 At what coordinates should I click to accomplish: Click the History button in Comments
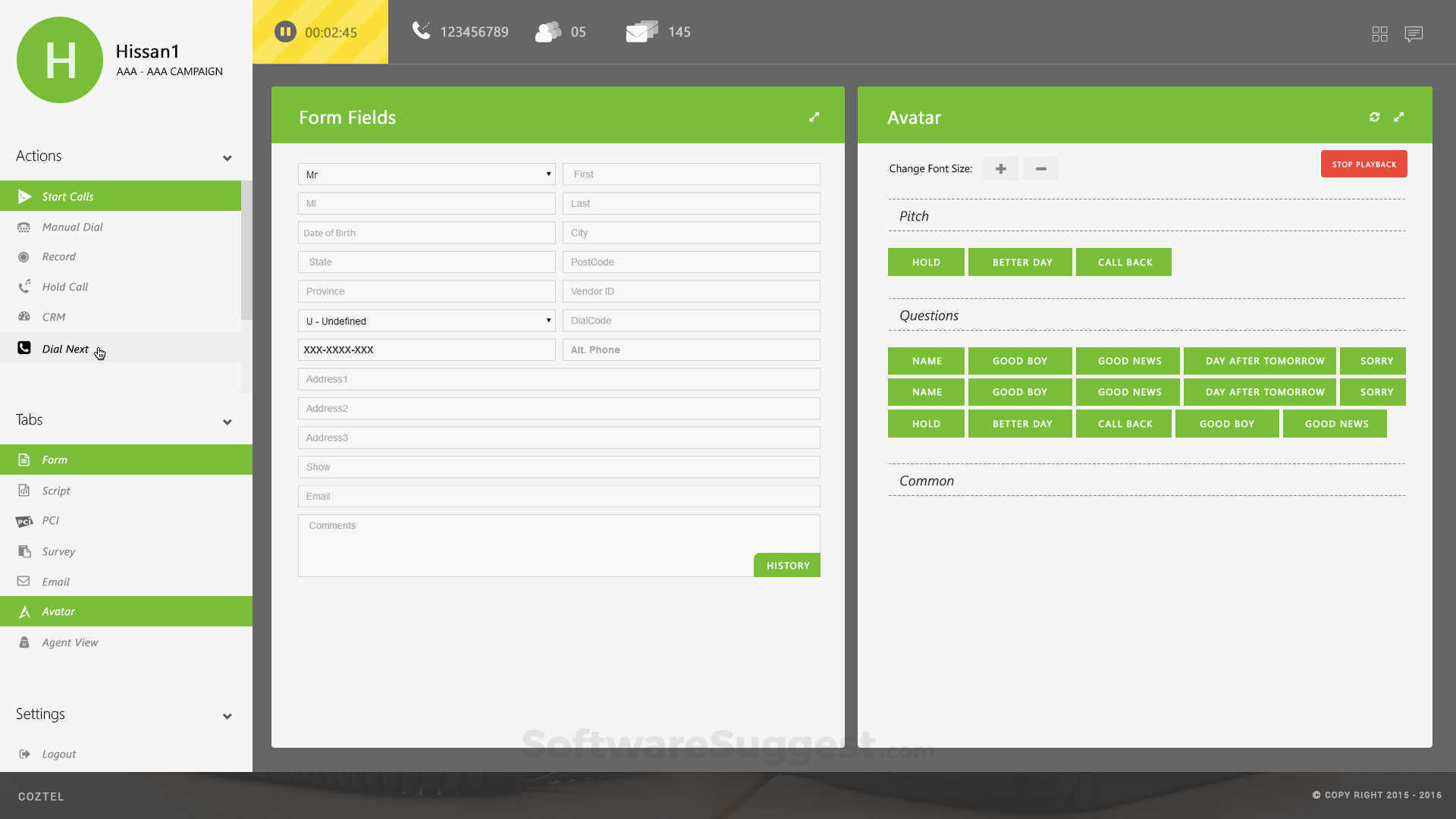click(x=786, y=565)
